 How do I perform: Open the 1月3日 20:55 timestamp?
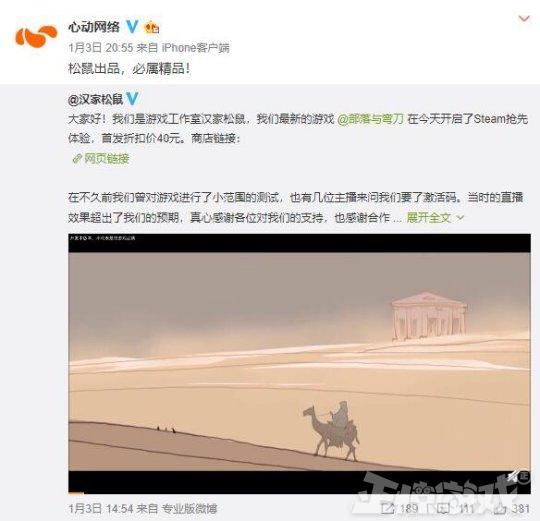point(101,48)
